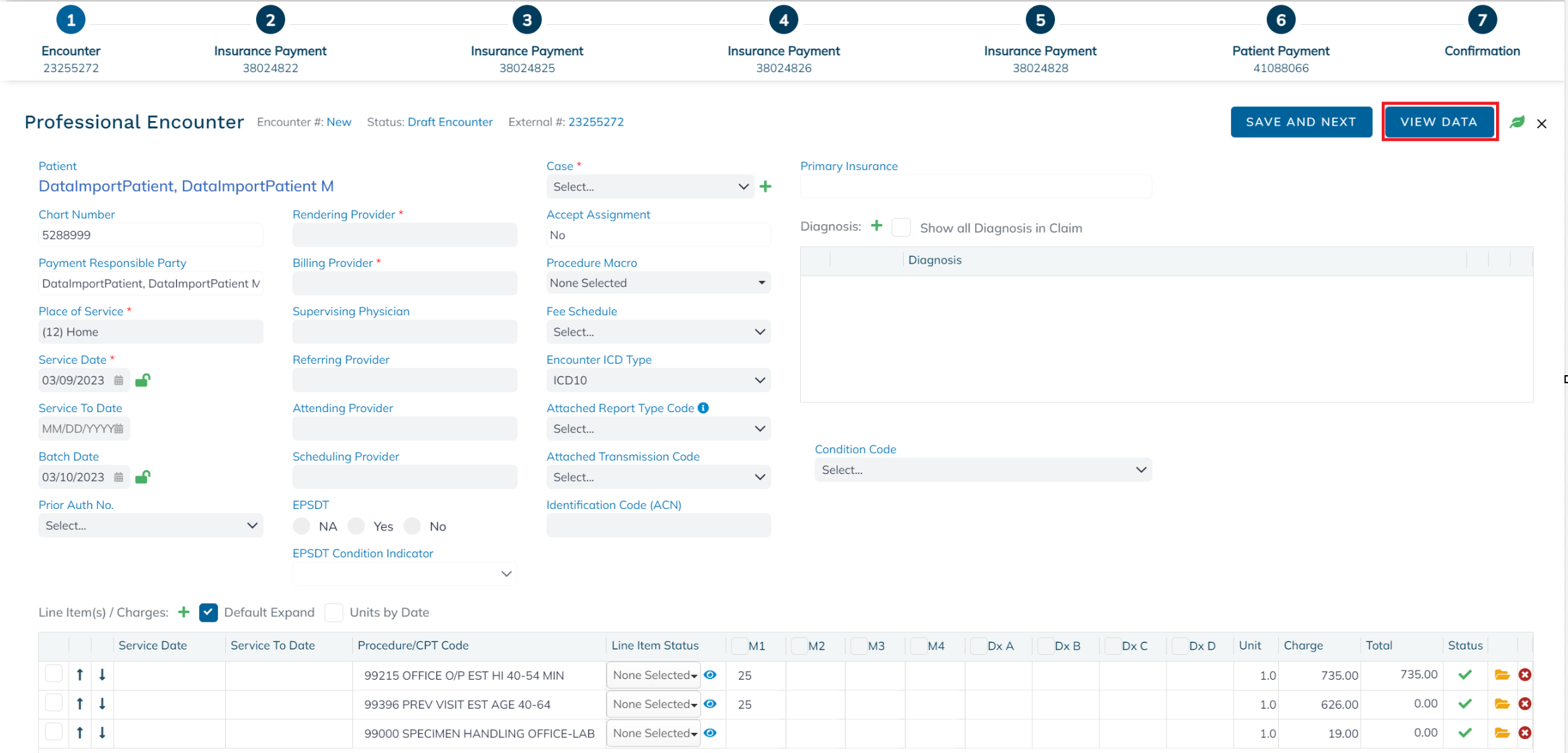The image size is (1568, 753).
Task: Toggle the Service Date lock icon
Action: tap(142, 381)
